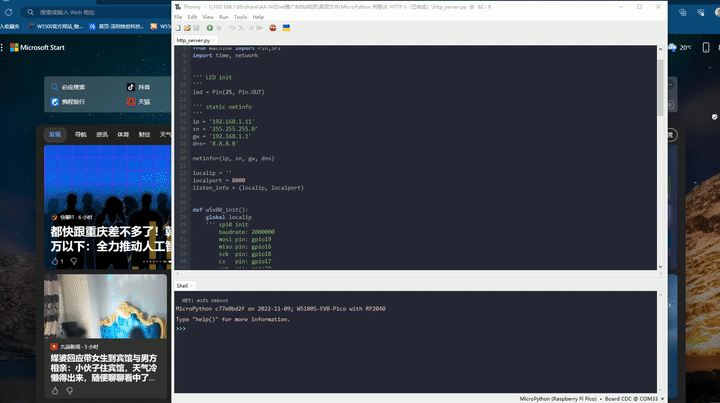This screenshot has height=403, width=720.
Task: Create a new file in Thonny toolbar
Action: click(178, 28)
